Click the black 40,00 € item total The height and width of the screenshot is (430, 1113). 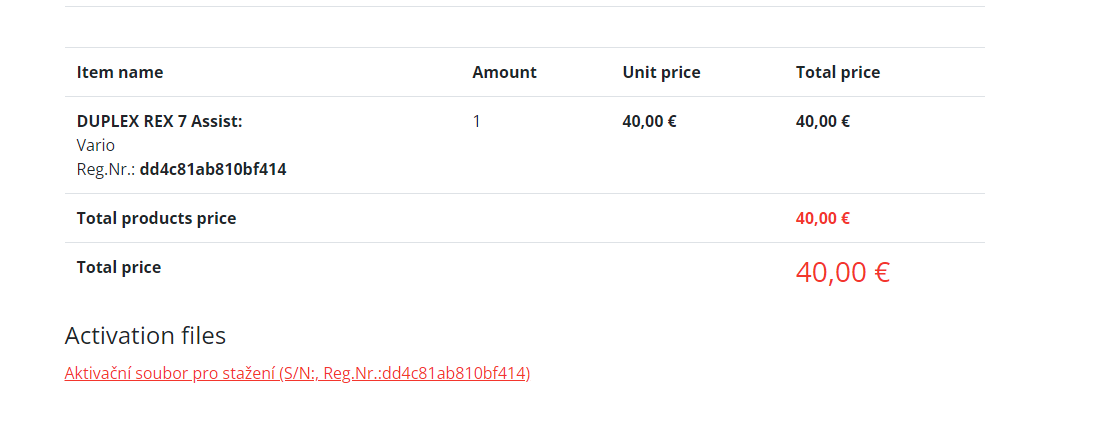[x=823, y=121]
